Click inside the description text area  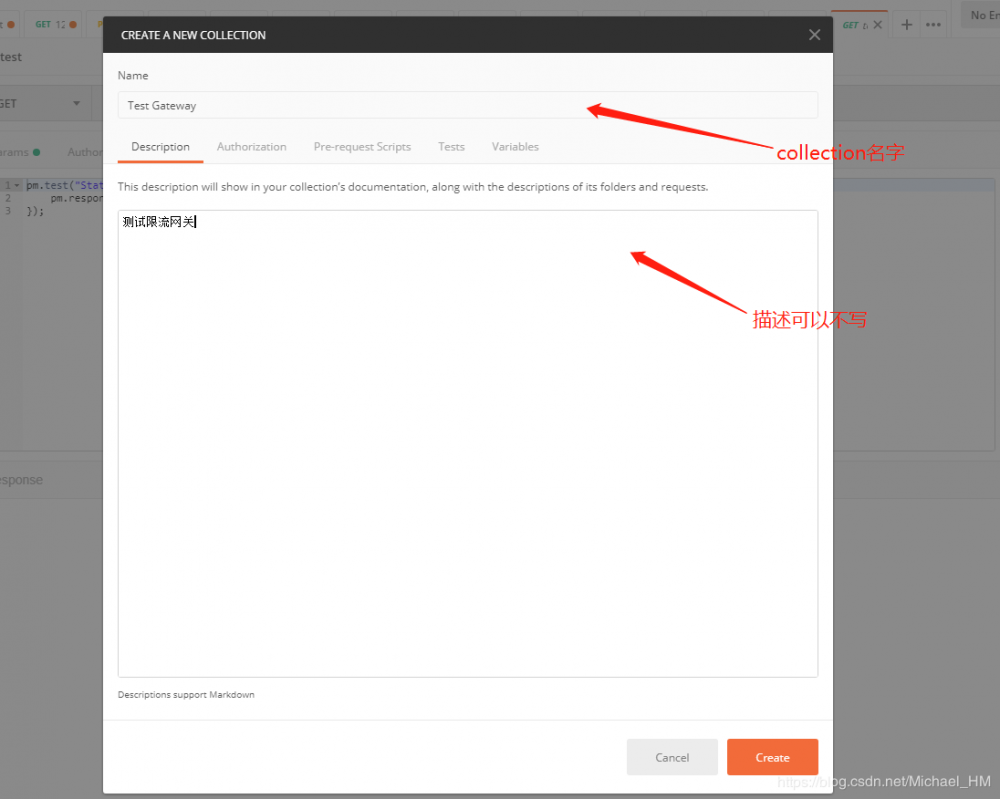pyautogui.click(x=467, y=444)
